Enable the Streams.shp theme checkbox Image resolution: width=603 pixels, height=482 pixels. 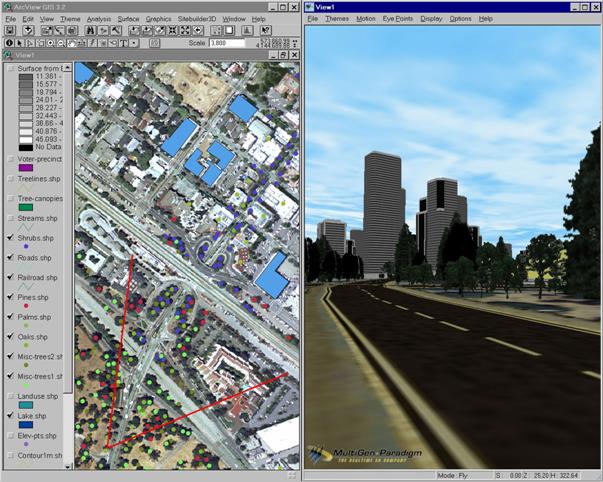(9, 218)
